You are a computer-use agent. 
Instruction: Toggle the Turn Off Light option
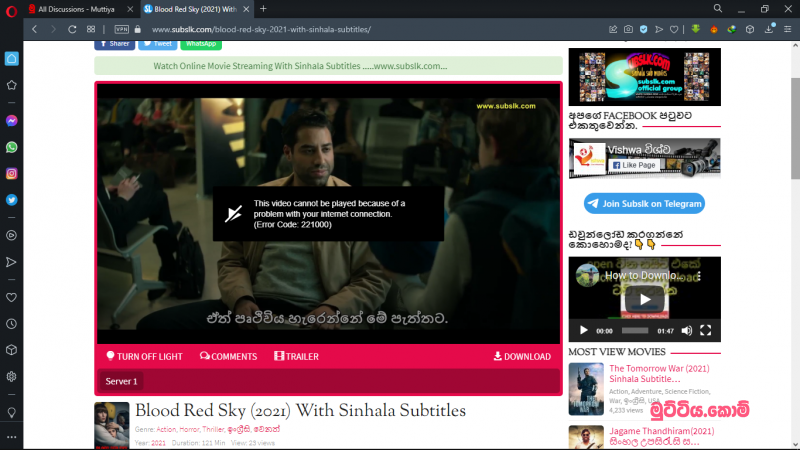click(x=144, y=357)
